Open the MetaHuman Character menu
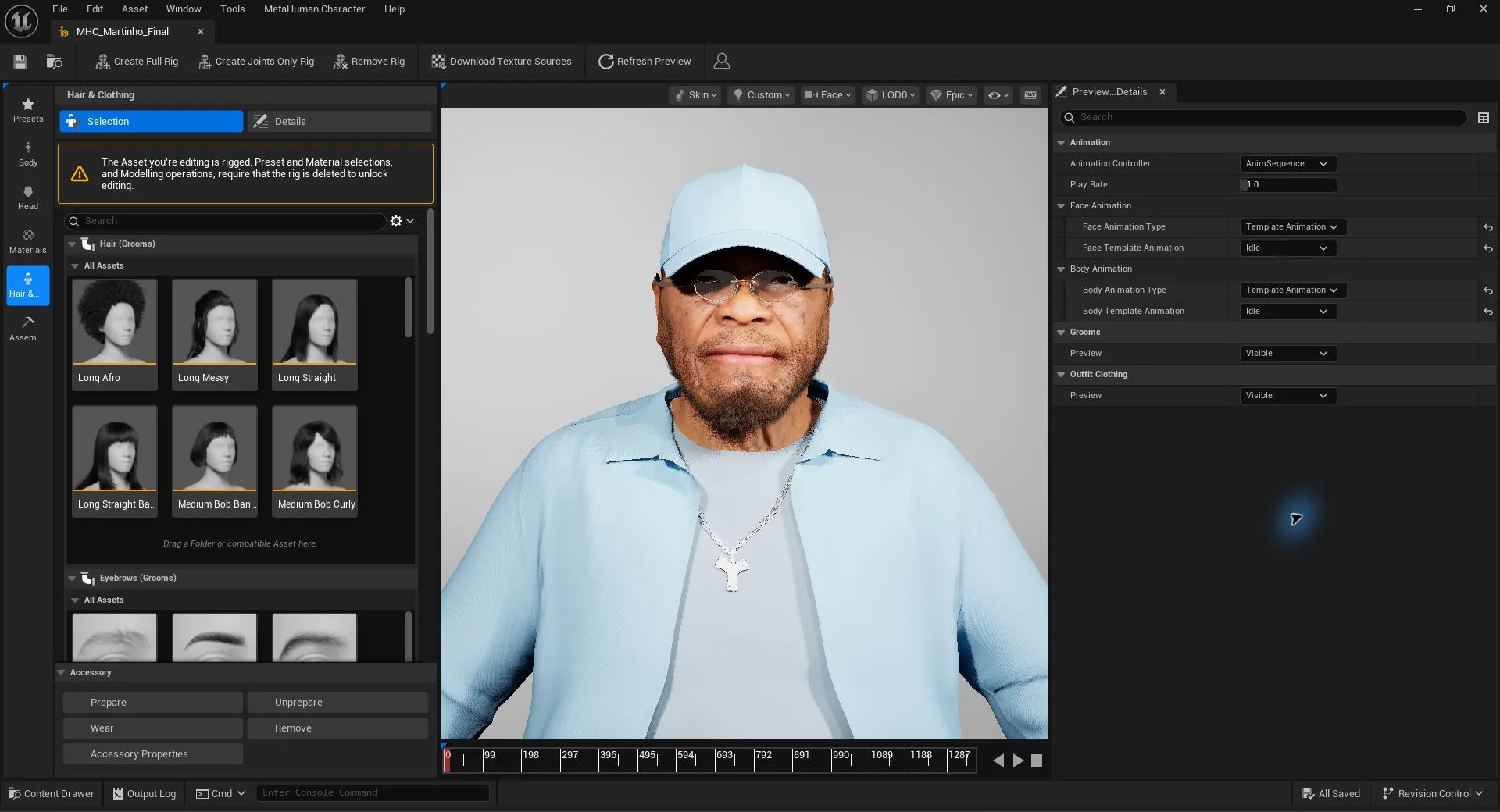The width and height of the screenshot is (1500, 812). coord(314,9)
